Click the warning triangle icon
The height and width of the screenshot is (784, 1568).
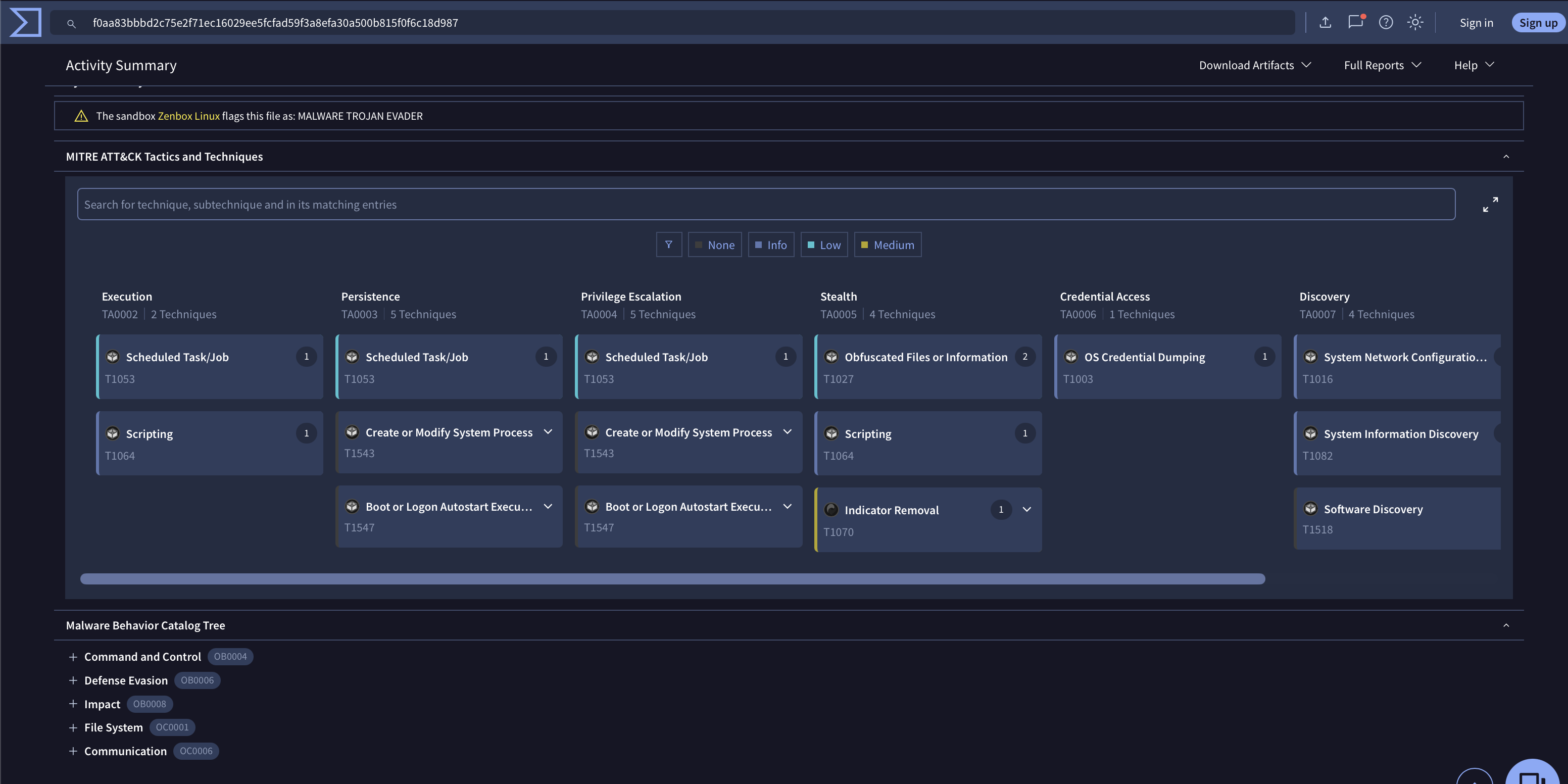pyautogui.click(x=81, y=116)
